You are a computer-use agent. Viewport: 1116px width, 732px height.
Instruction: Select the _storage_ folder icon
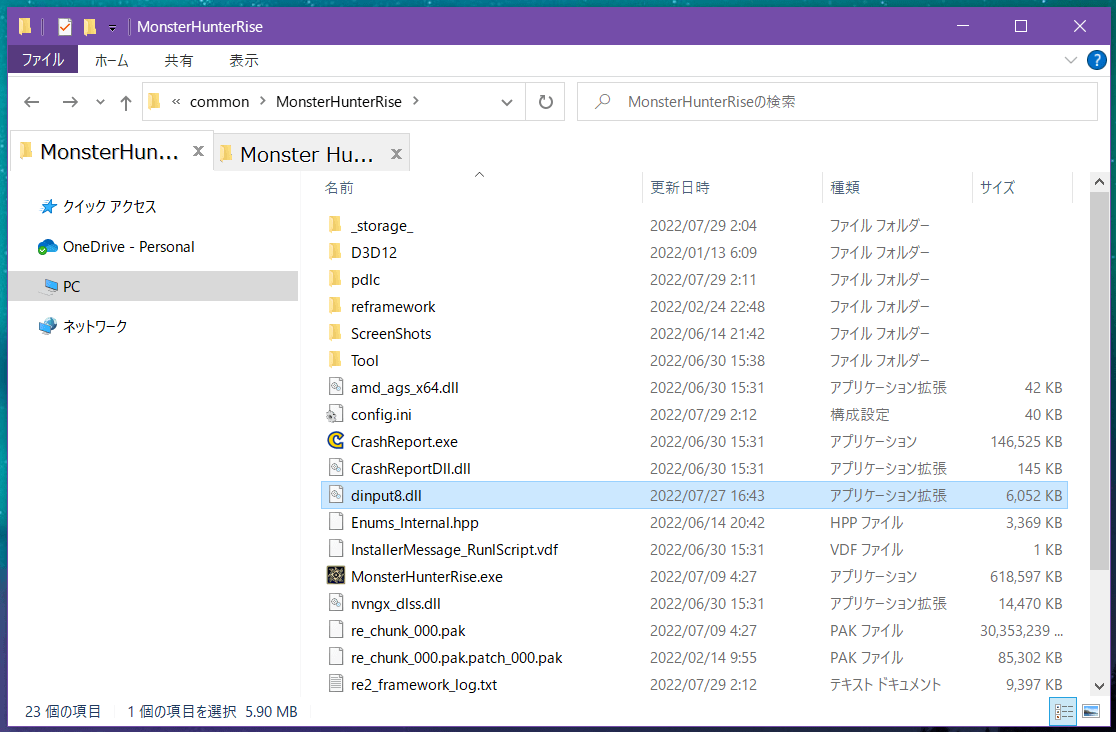(335, 225)
